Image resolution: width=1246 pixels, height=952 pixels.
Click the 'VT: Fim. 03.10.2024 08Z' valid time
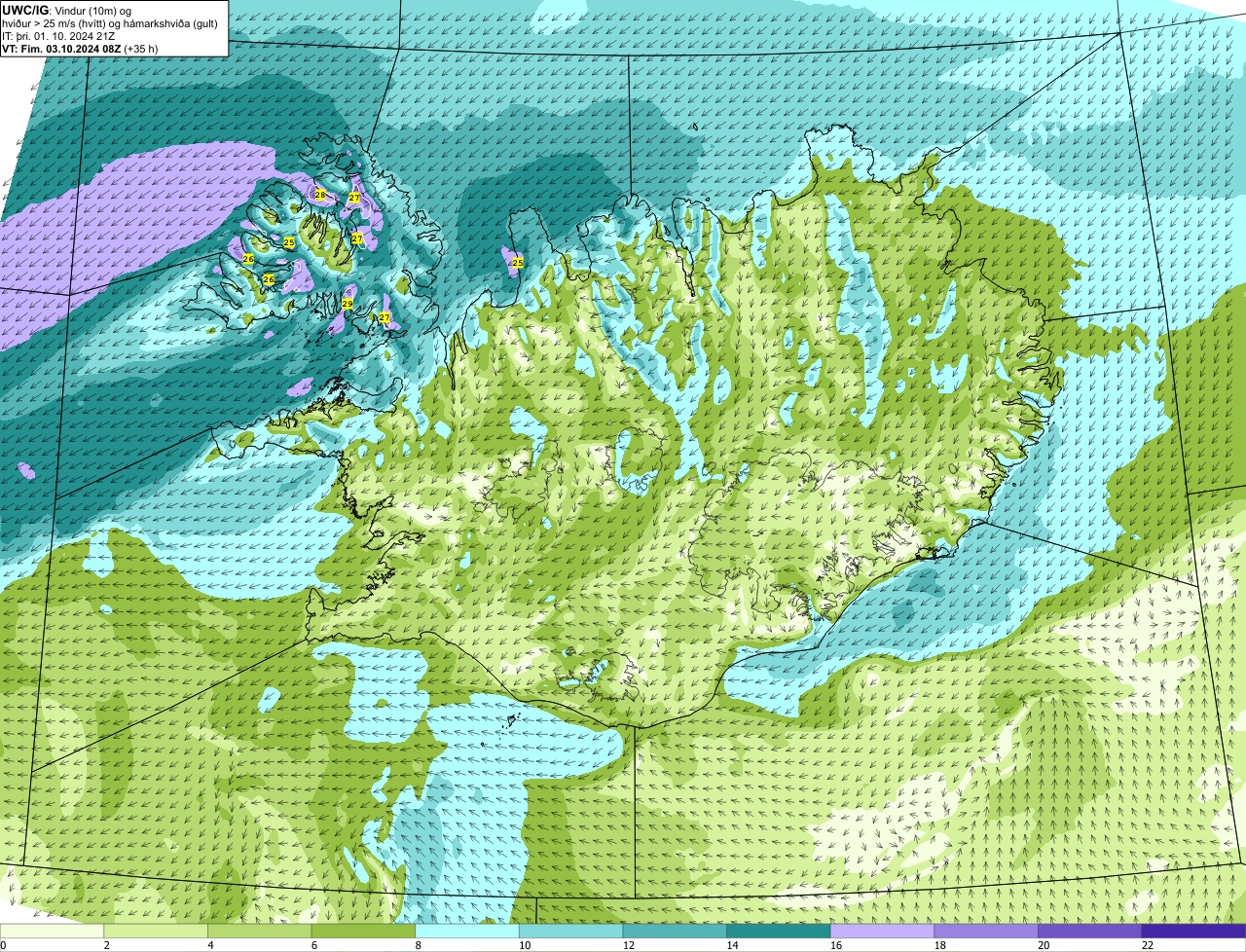point(61,49)
